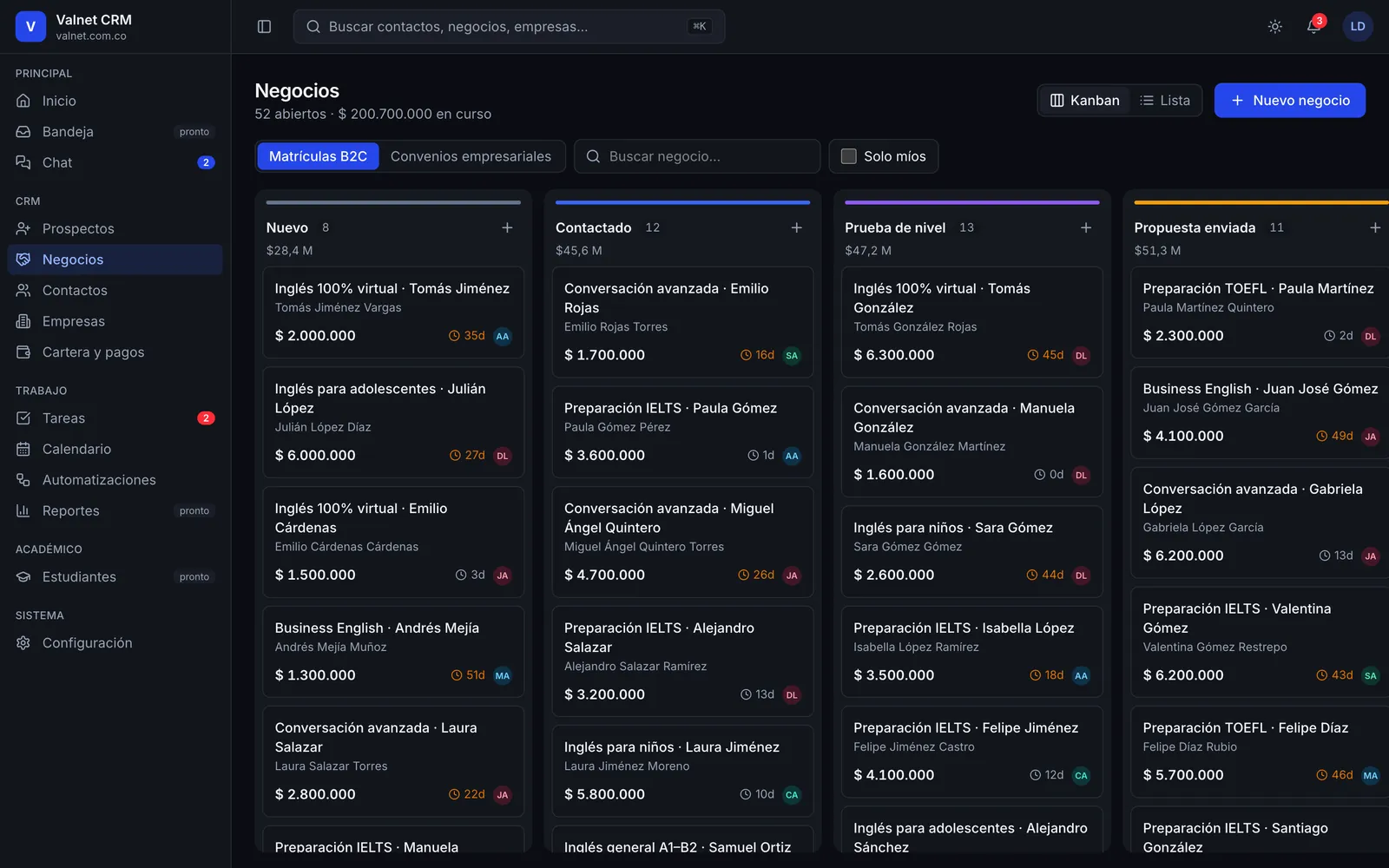1389x868 pixels.
Task: Add a deal in Prueba de nivel column
Action: click(x=1086, y=227)
